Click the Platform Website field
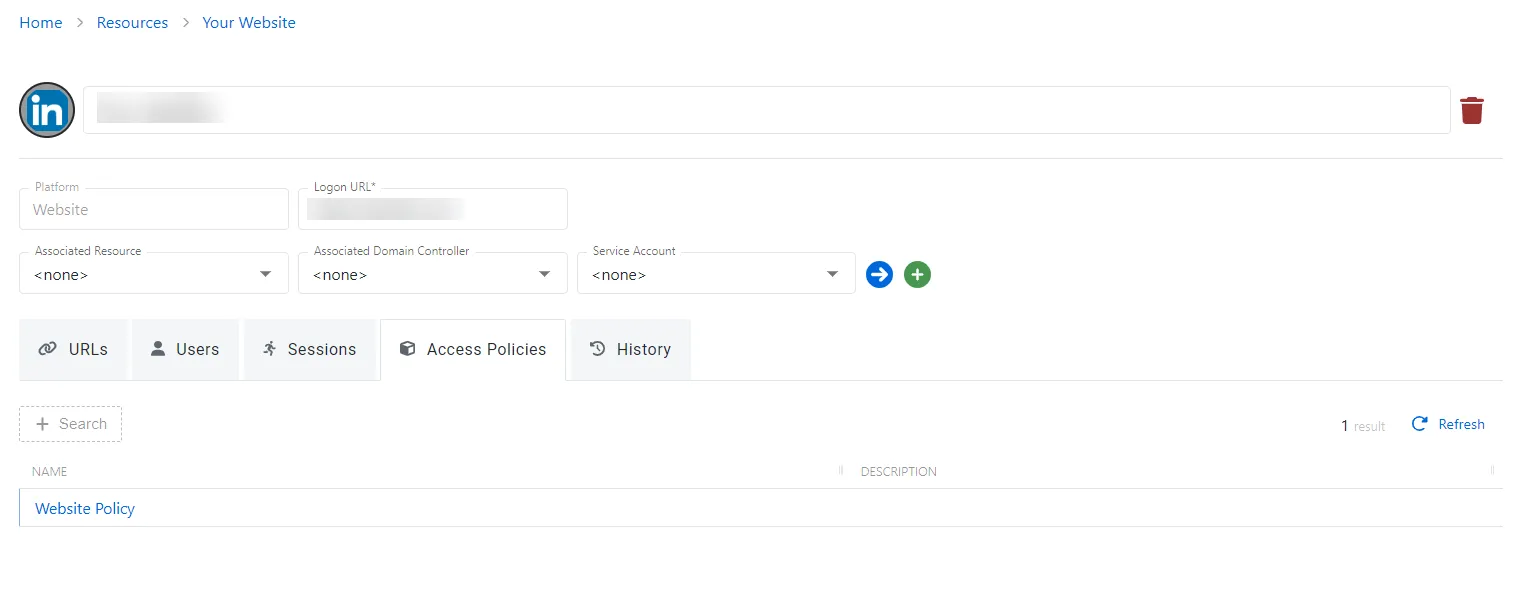The width and height of the screenshot is (1525, 615). tap(154, 209)
